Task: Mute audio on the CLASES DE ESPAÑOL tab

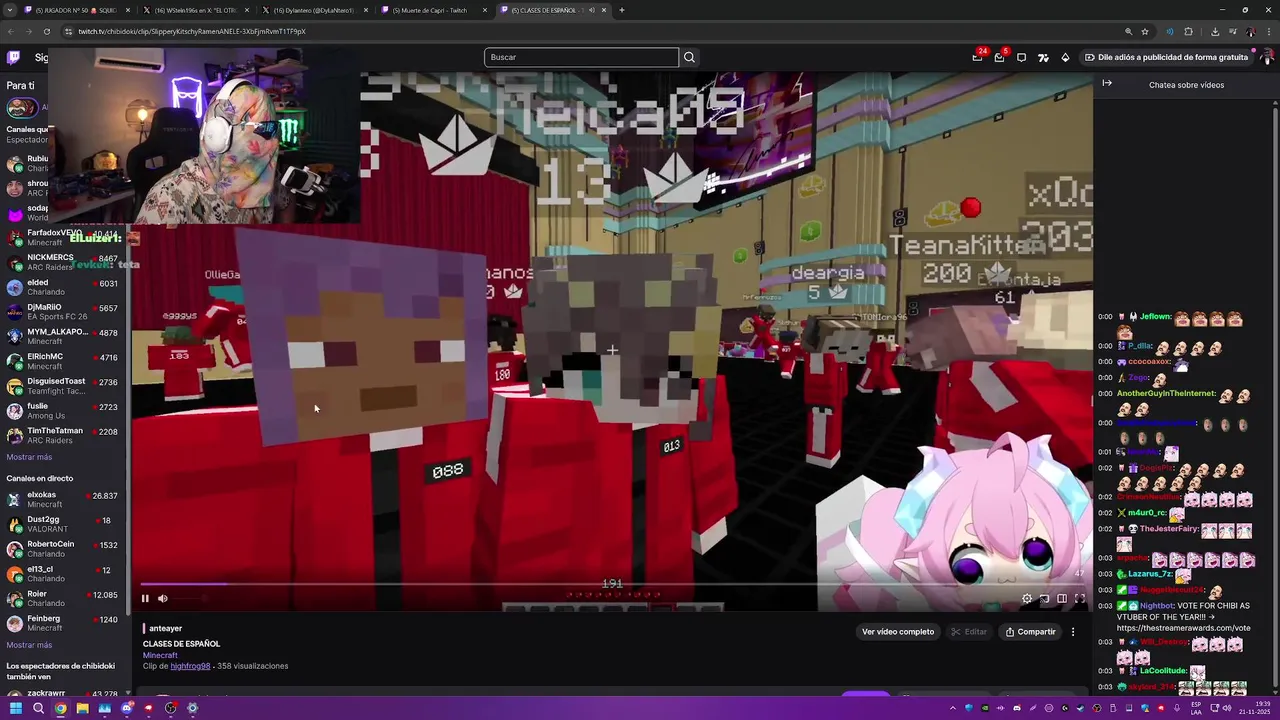Action: (591, 10)
